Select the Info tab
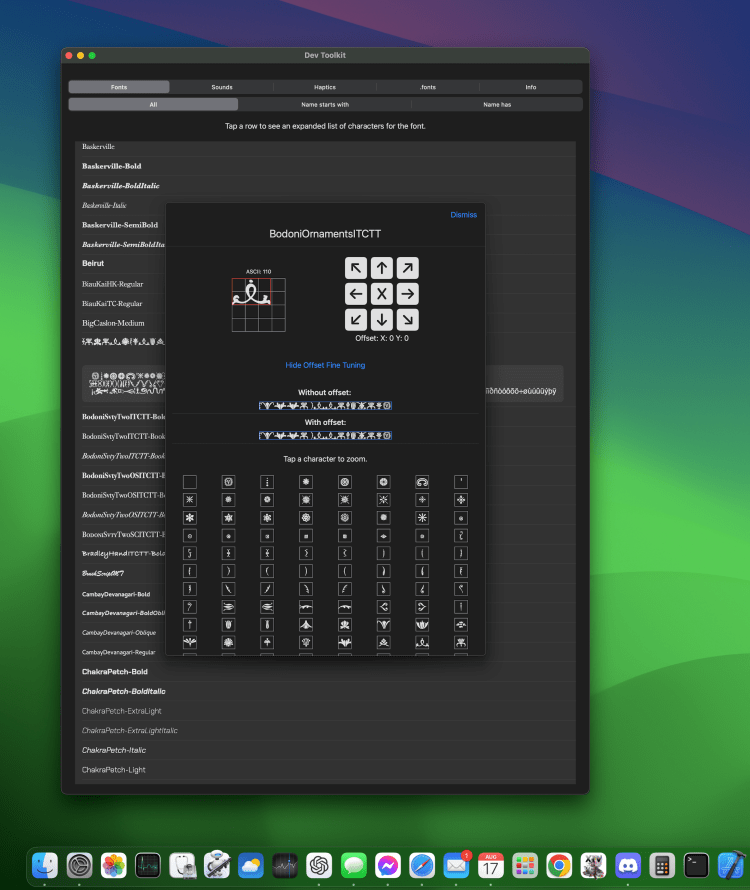750x890 pixels. click(530, 87)
